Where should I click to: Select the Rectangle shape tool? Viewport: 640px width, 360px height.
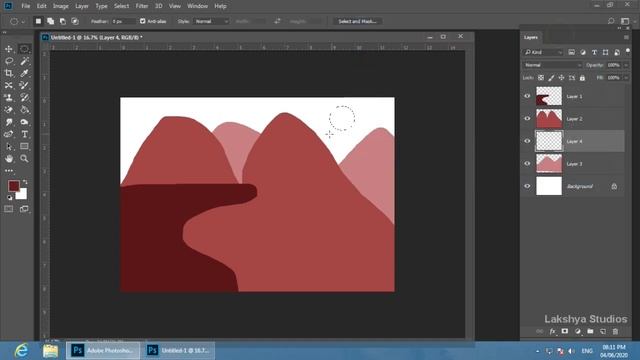tap(24, 147)
